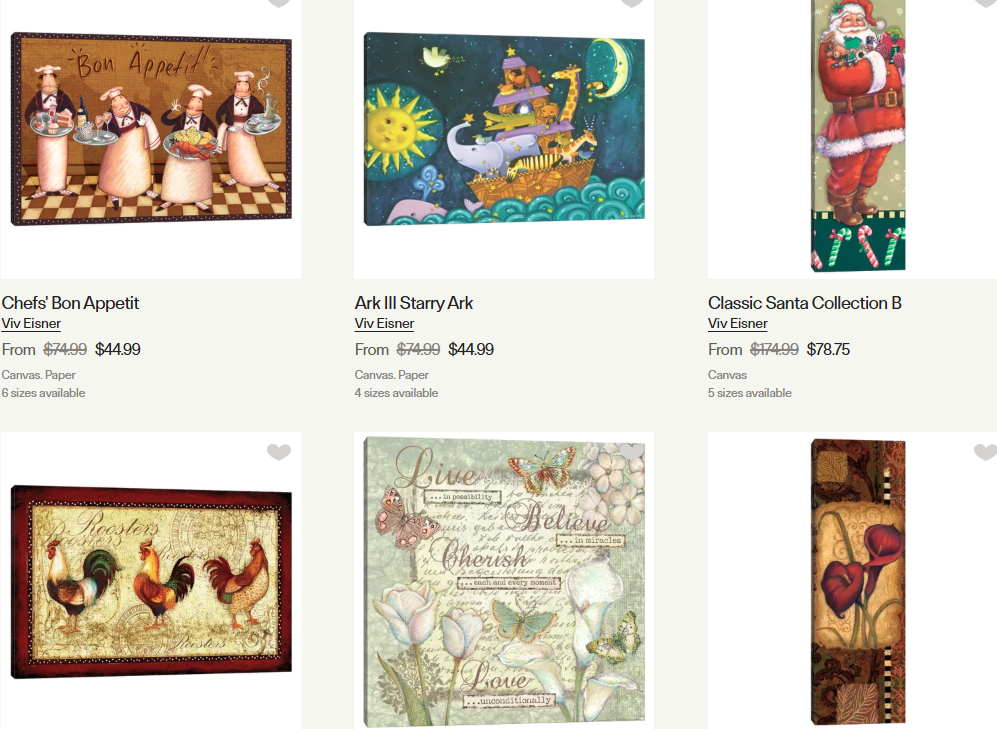Screen dimensions: 997x729
Task: Click heart icon above Ark III Starry Ark
Action: pos(631,3)
